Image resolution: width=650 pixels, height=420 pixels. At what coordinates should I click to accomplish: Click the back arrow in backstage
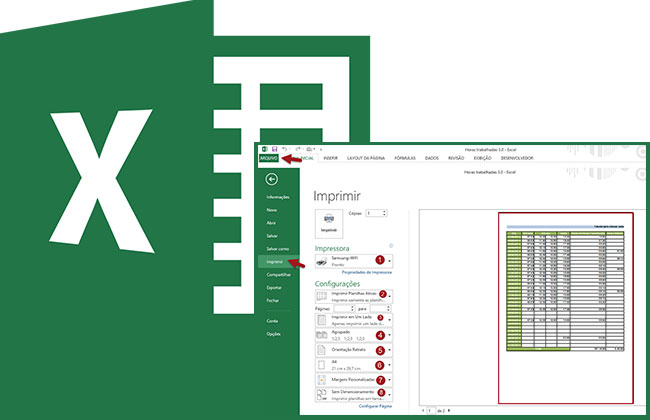(x=272, y=179)
